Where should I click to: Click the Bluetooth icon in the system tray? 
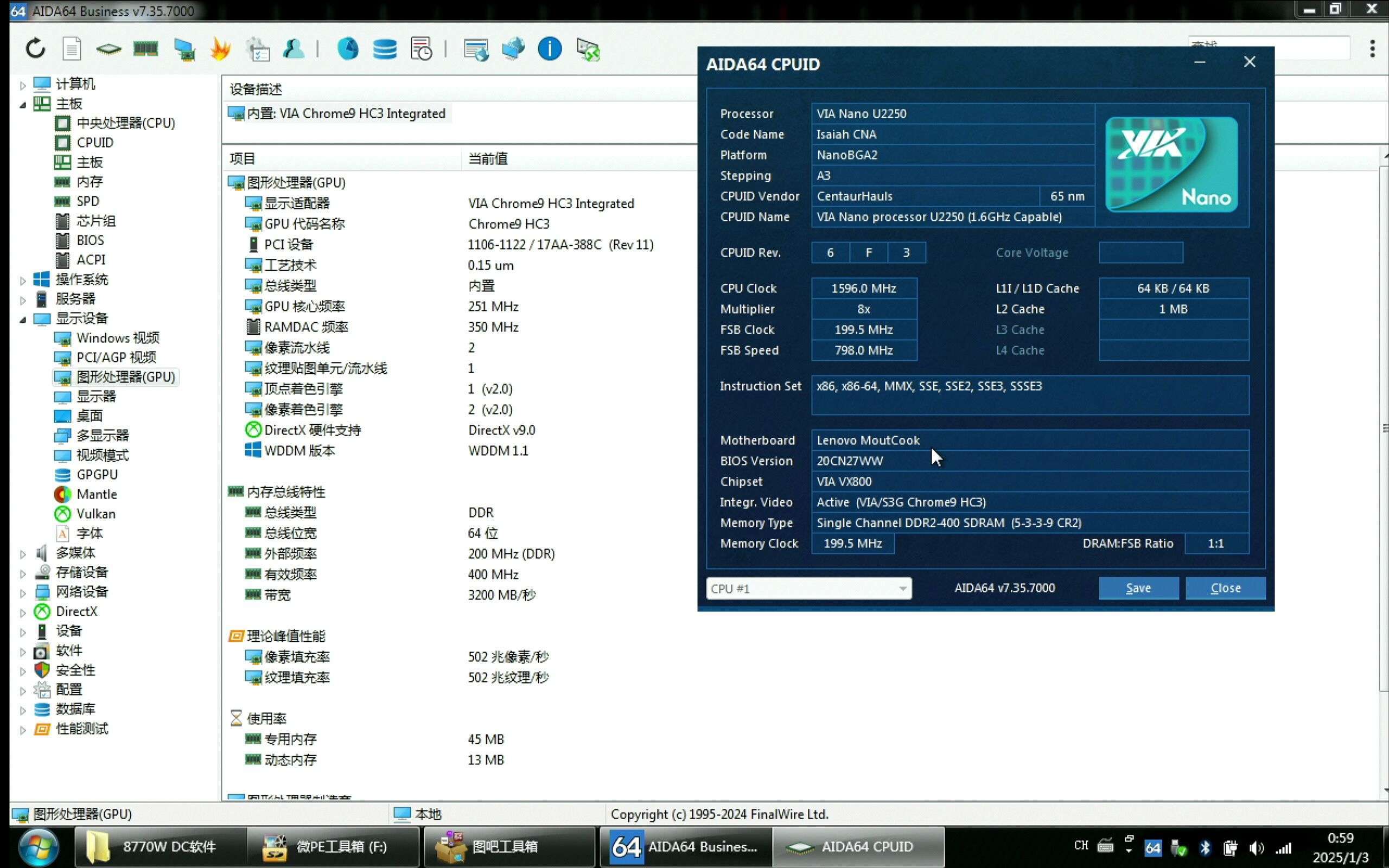click(x=1205, y=847)
